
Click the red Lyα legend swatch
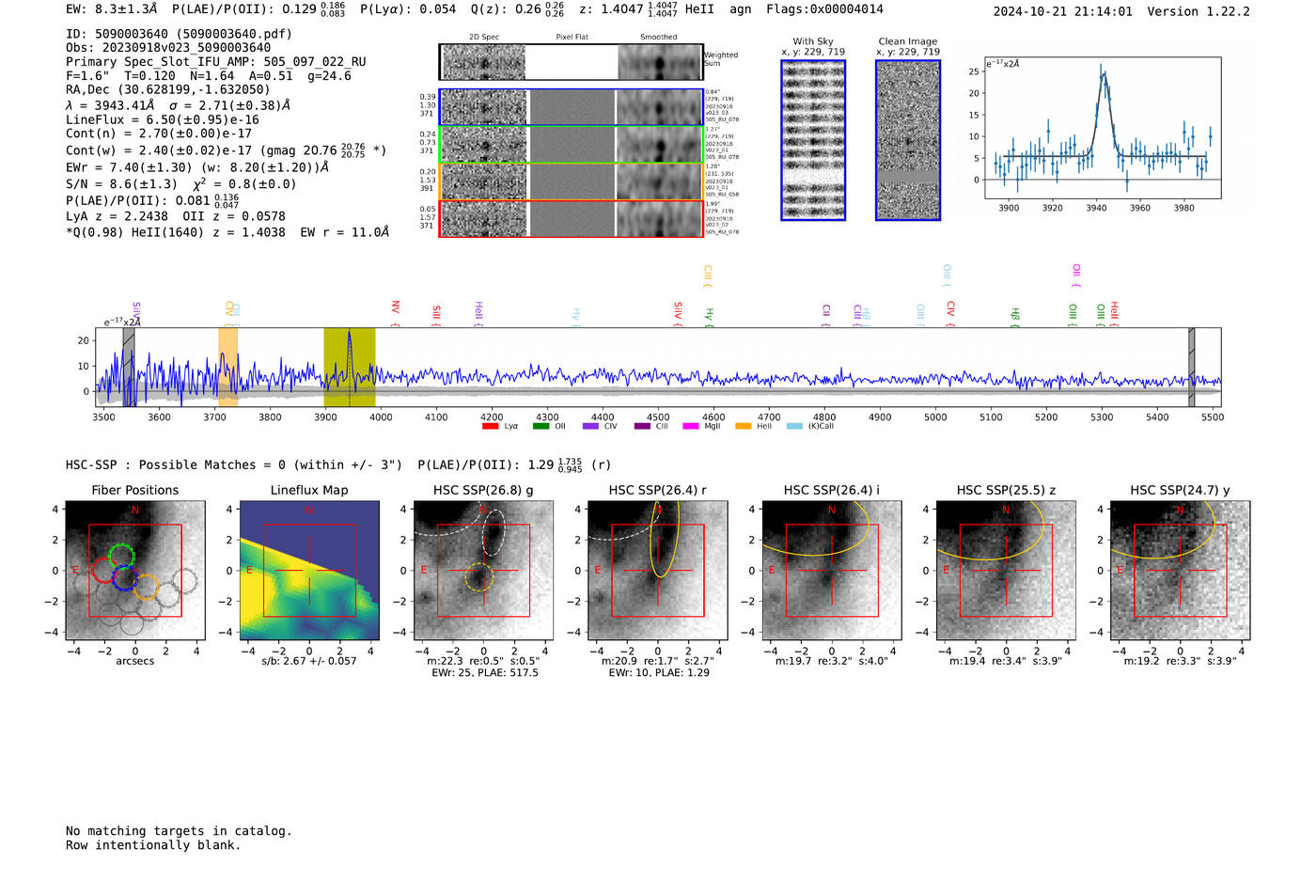[x=490, y=426]
